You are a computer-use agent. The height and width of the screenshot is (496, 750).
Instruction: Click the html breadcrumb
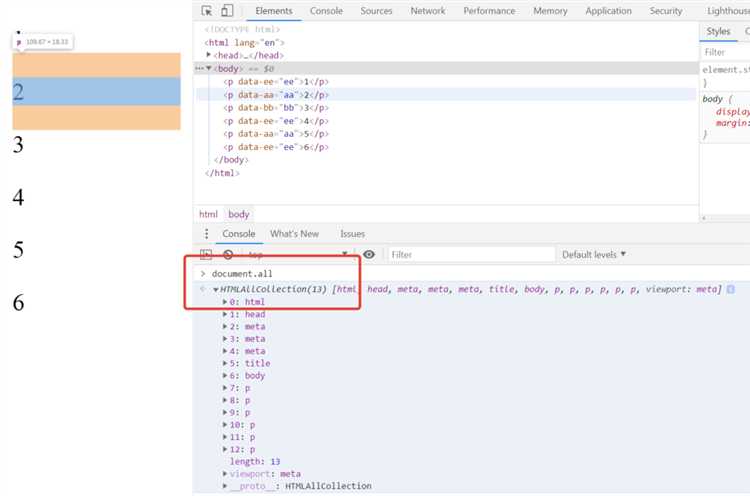point(208,214)
